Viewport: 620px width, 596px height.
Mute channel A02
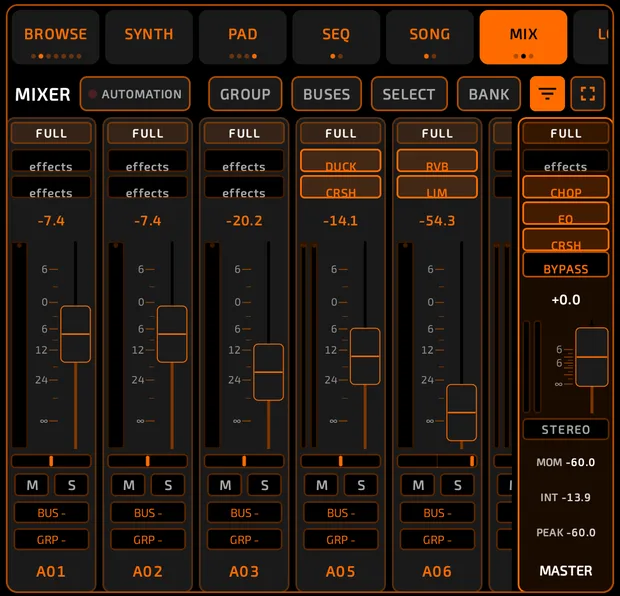pyautogui.click(x=129, y=485)
